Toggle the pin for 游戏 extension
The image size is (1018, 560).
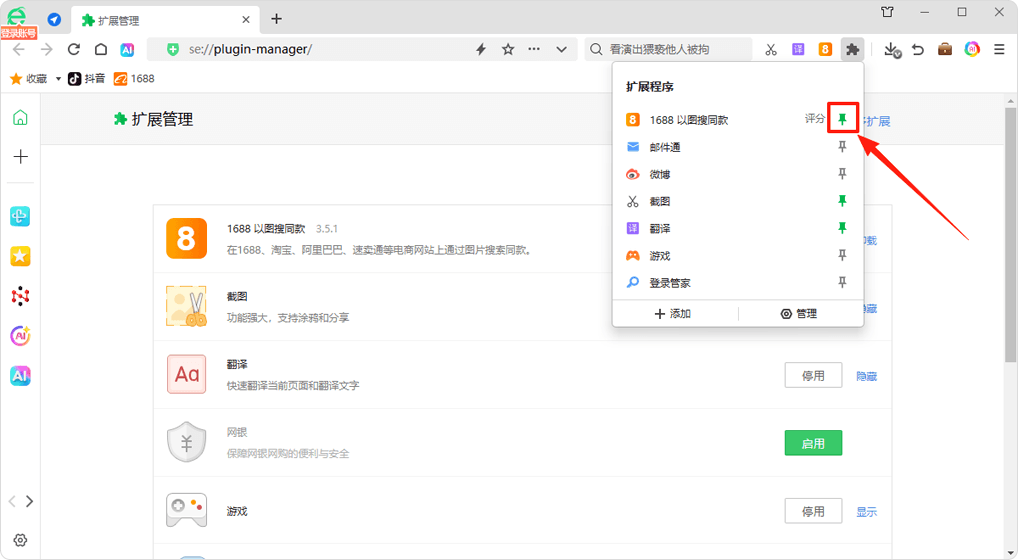pos(842,256)
